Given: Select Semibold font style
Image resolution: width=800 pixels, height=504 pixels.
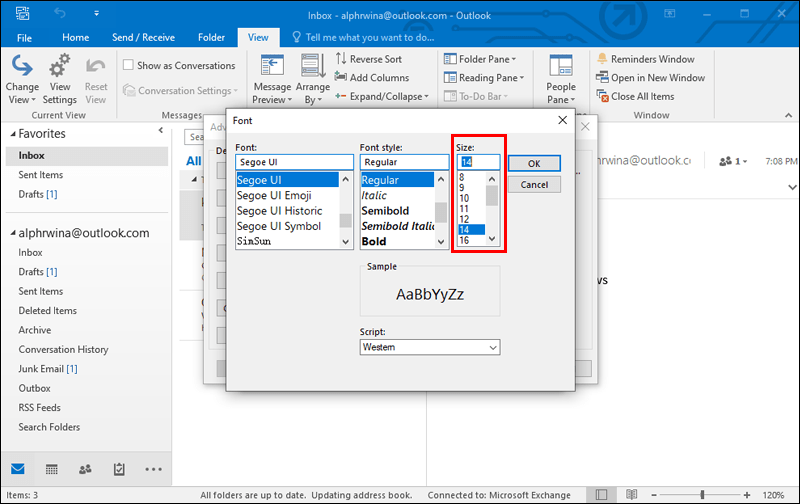Looking at the screenshot, I should coord(397,211).
